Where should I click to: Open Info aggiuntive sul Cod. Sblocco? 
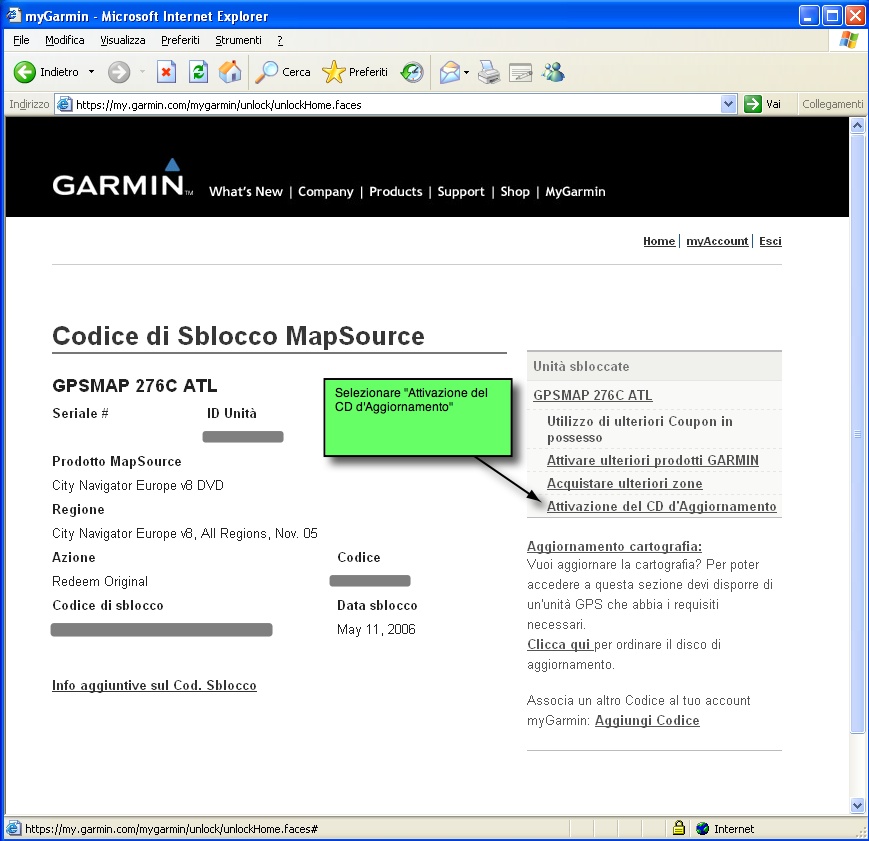[x=154, y=686]
